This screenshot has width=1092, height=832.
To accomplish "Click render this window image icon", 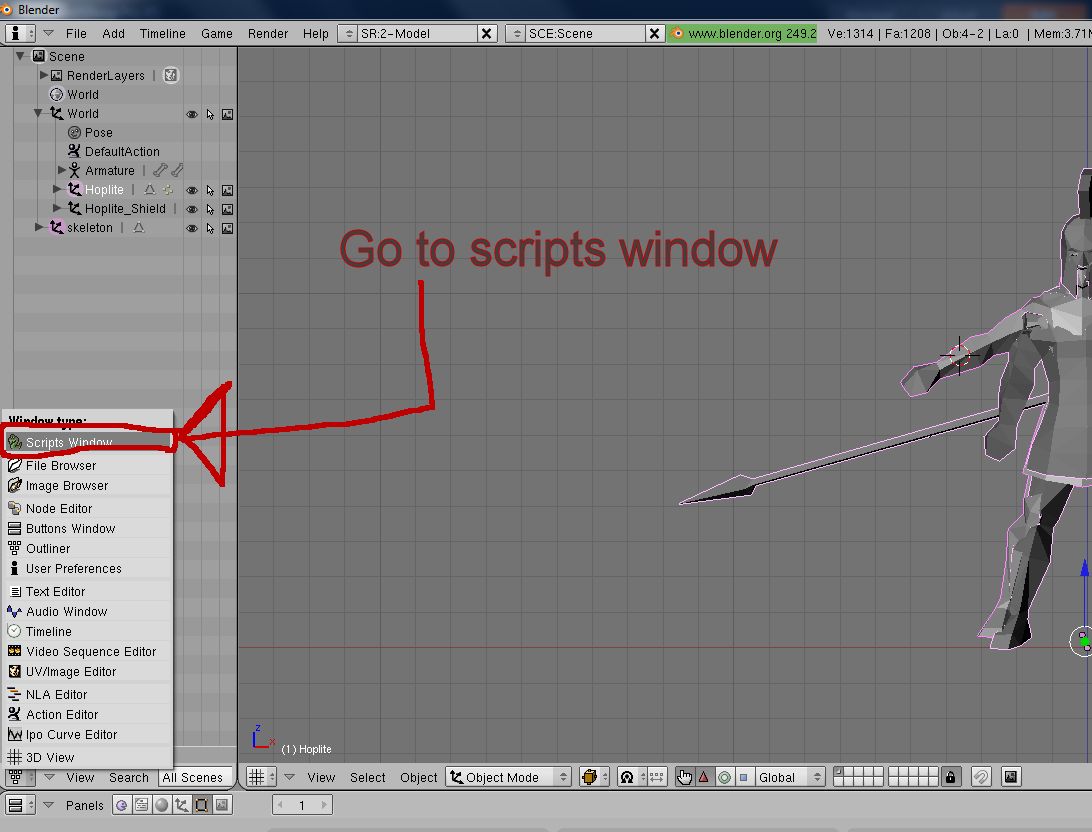I will [x=1011, y=777].
